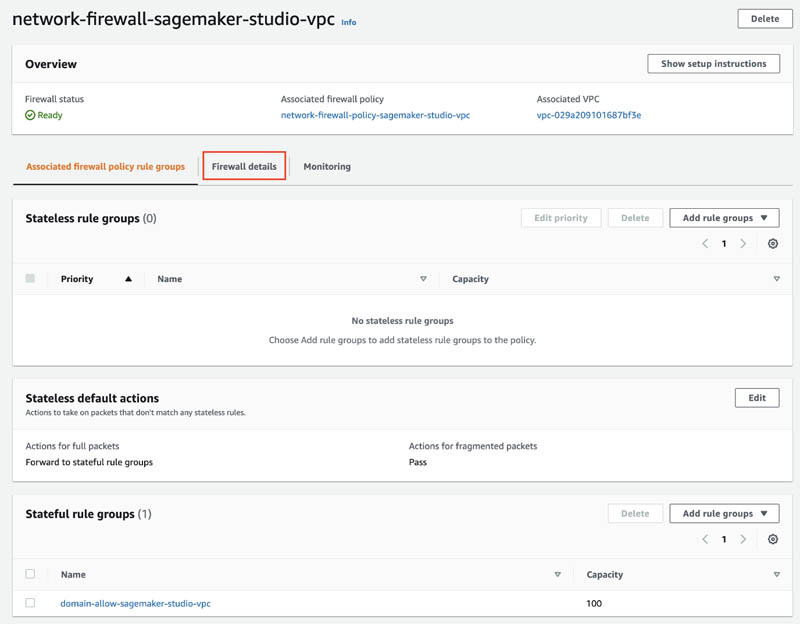Screen dimensions: 800x624
Task: Open sort arrow beside stateful Capacity column
Action: [x=777, y=575]
